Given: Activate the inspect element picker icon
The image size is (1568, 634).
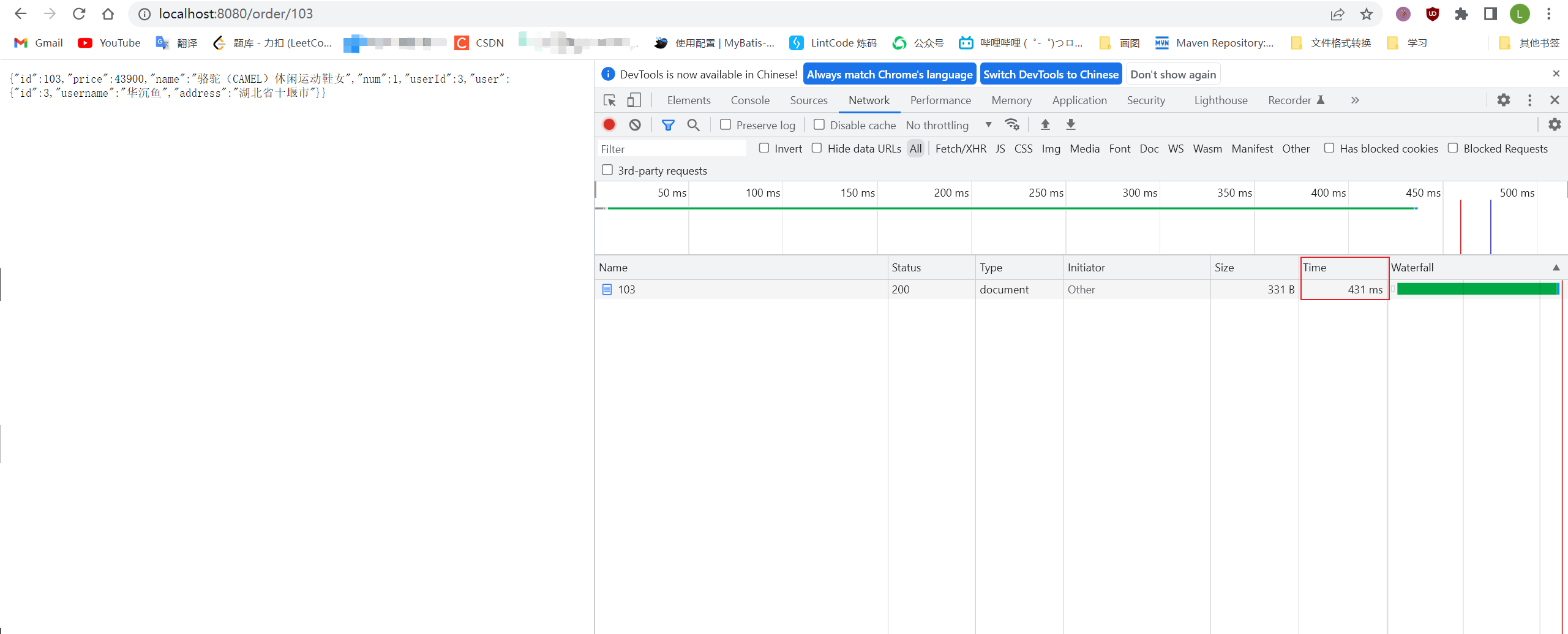Looking at the screenshot, I should click(x=610, y=100).
